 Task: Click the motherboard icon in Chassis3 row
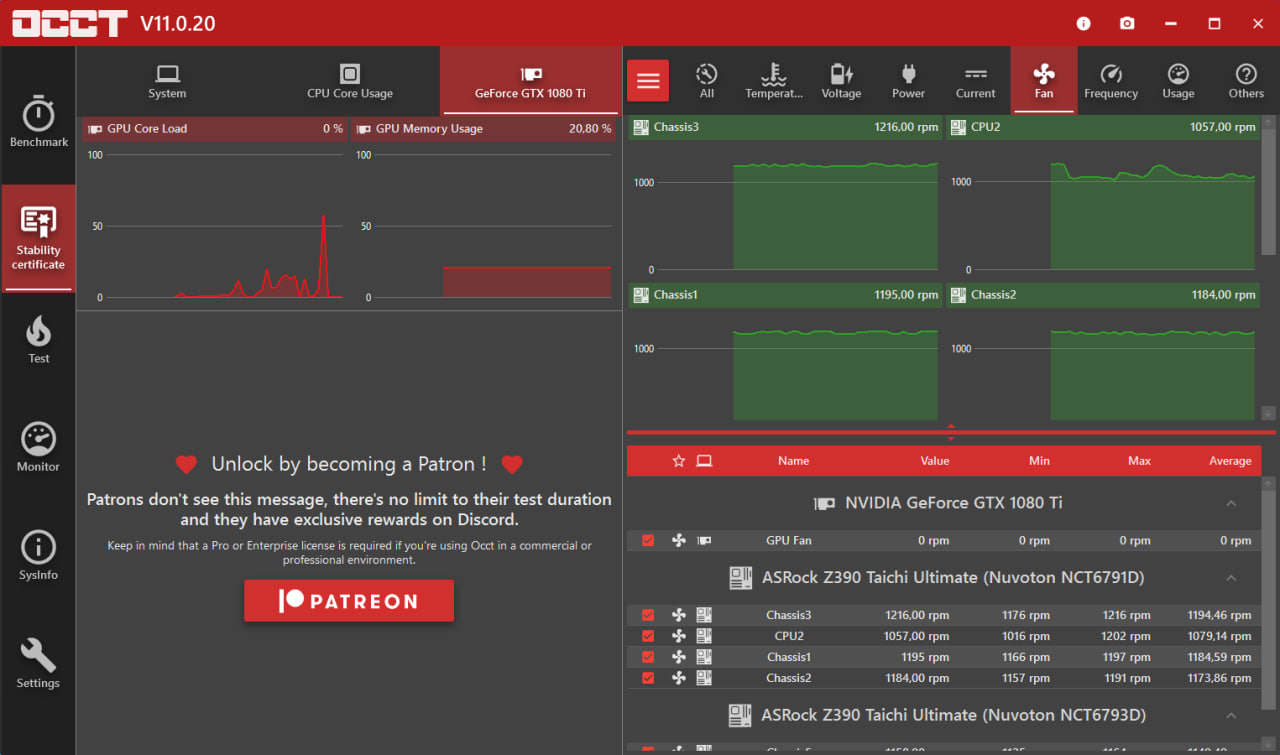(x=704, y=615)
